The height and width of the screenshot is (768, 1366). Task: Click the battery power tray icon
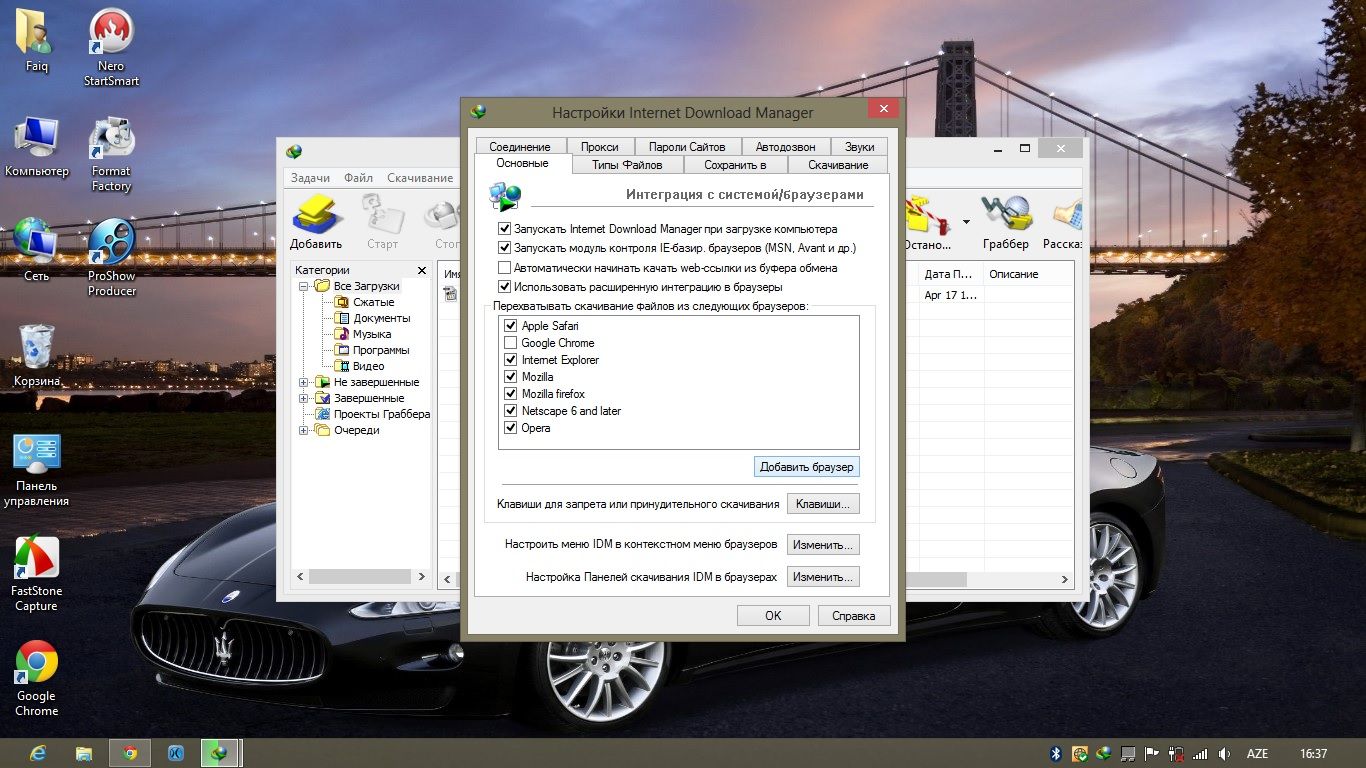[1177, 754]
